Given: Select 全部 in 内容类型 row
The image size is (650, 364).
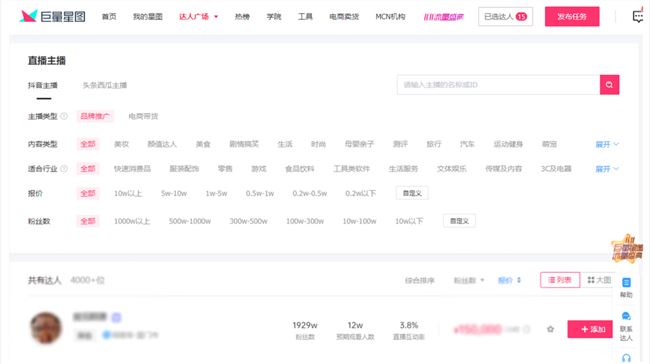Looking at the screenshot, I should 88,144.
